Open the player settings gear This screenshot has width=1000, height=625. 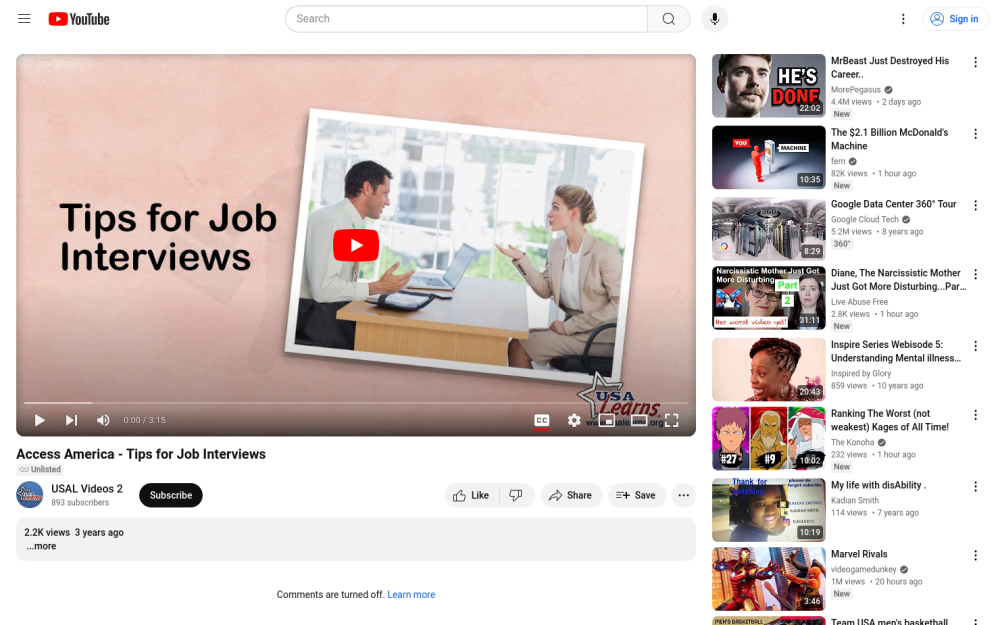point(574,420)
